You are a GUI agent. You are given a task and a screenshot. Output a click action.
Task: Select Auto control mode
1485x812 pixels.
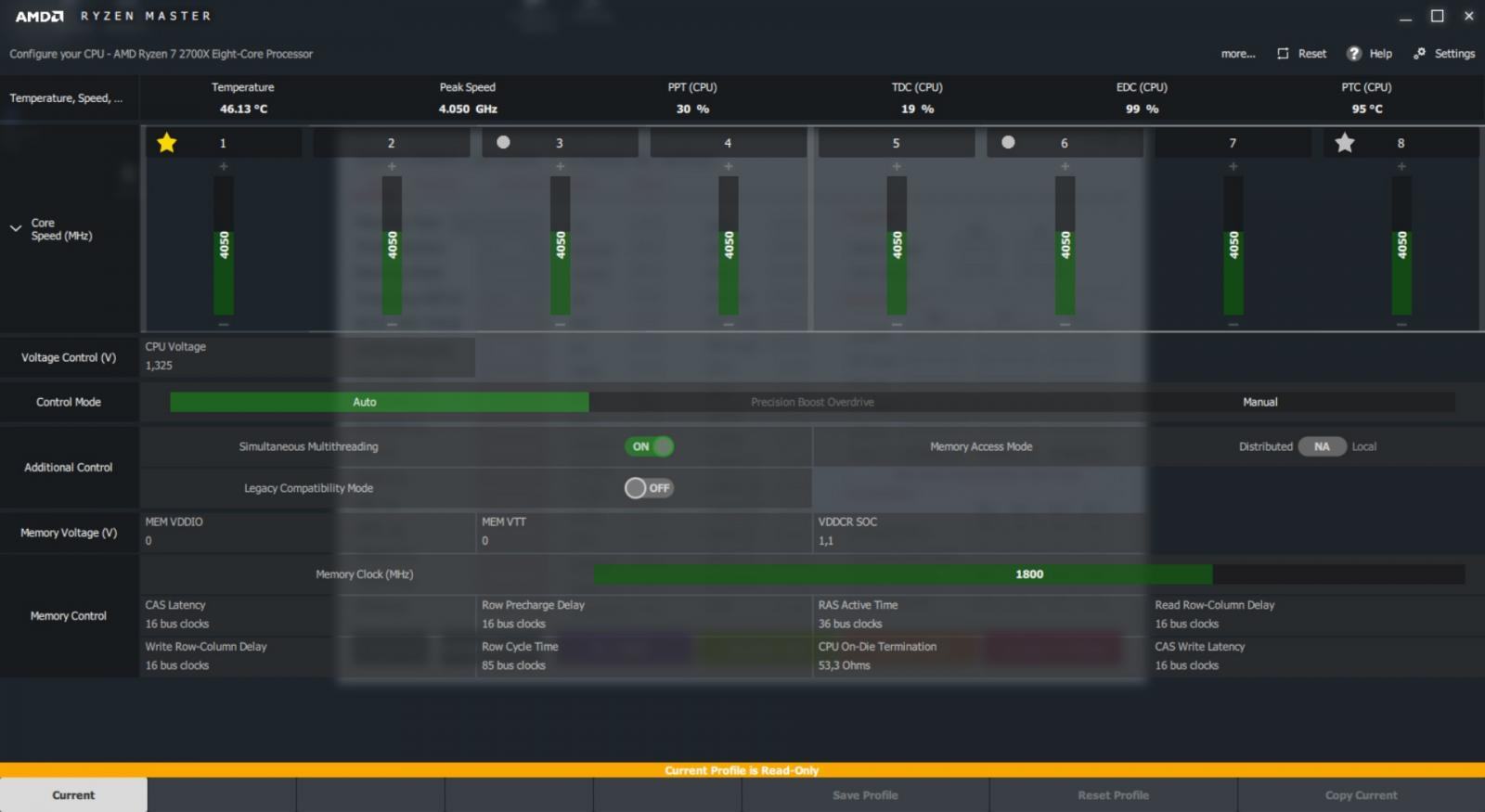pos(379,402)
